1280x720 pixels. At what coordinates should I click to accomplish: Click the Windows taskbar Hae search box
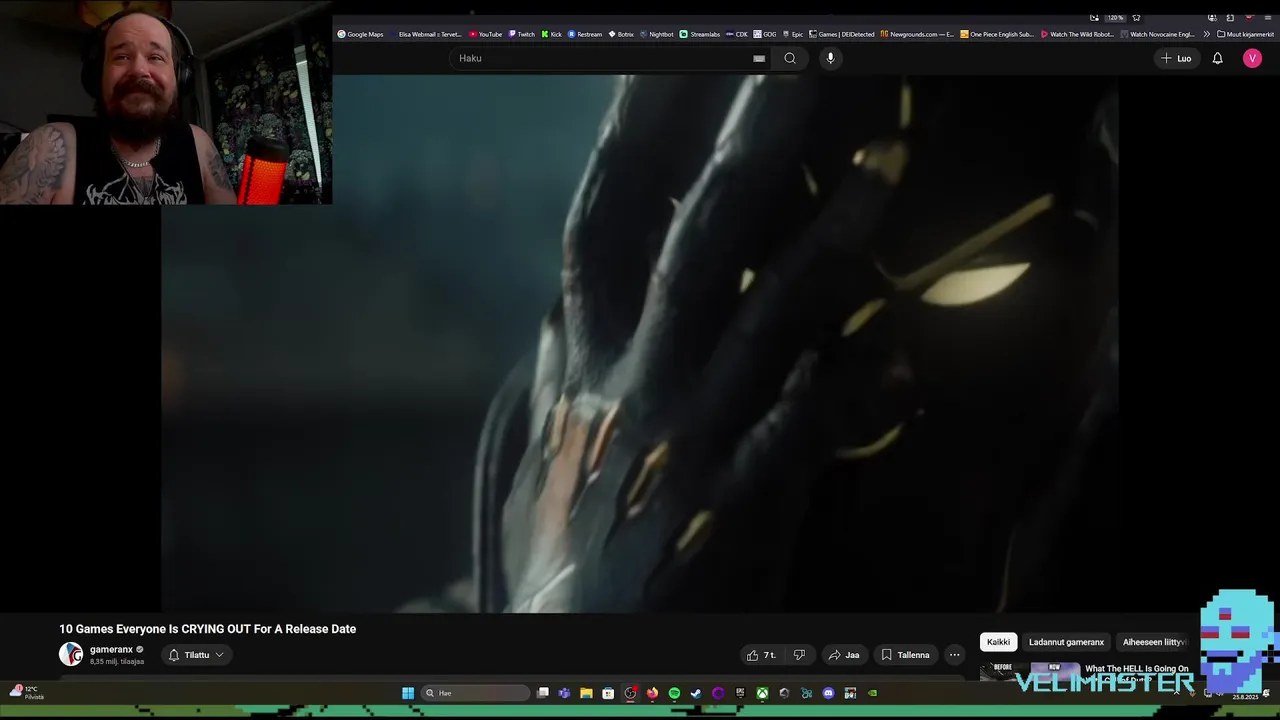coord(476,693)
